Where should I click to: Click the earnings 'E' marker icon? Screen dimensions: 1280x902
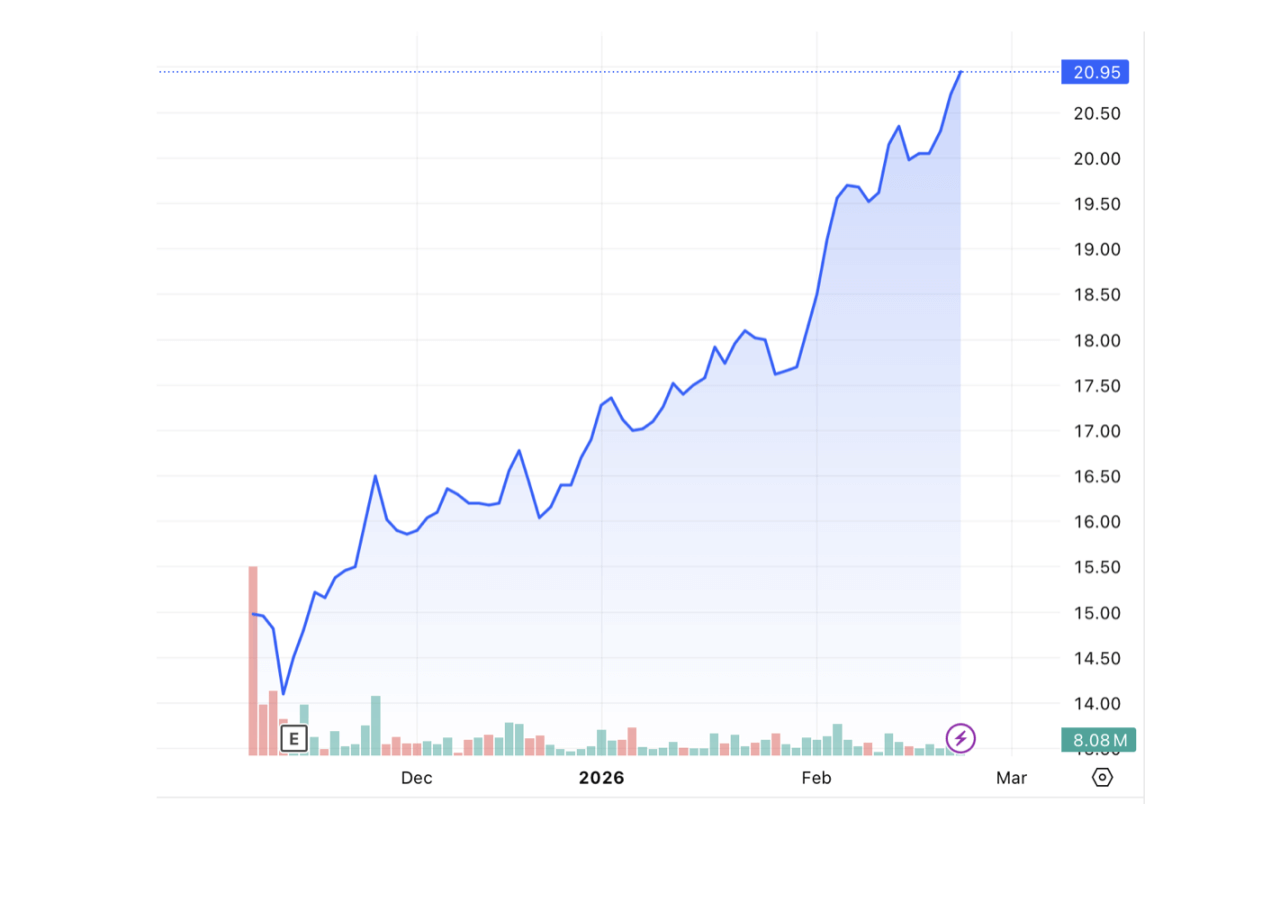[293, 739]
